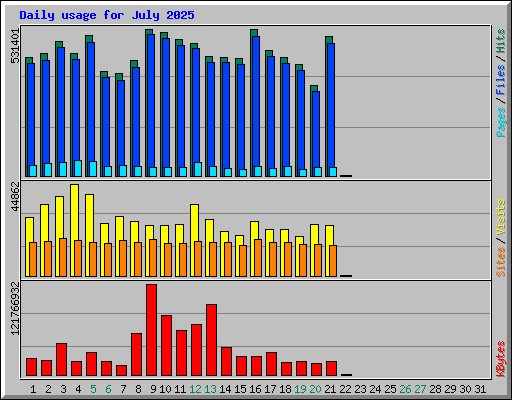
Task: Click the orange 'Sites' legend label
Action: [x=501, y=262]
